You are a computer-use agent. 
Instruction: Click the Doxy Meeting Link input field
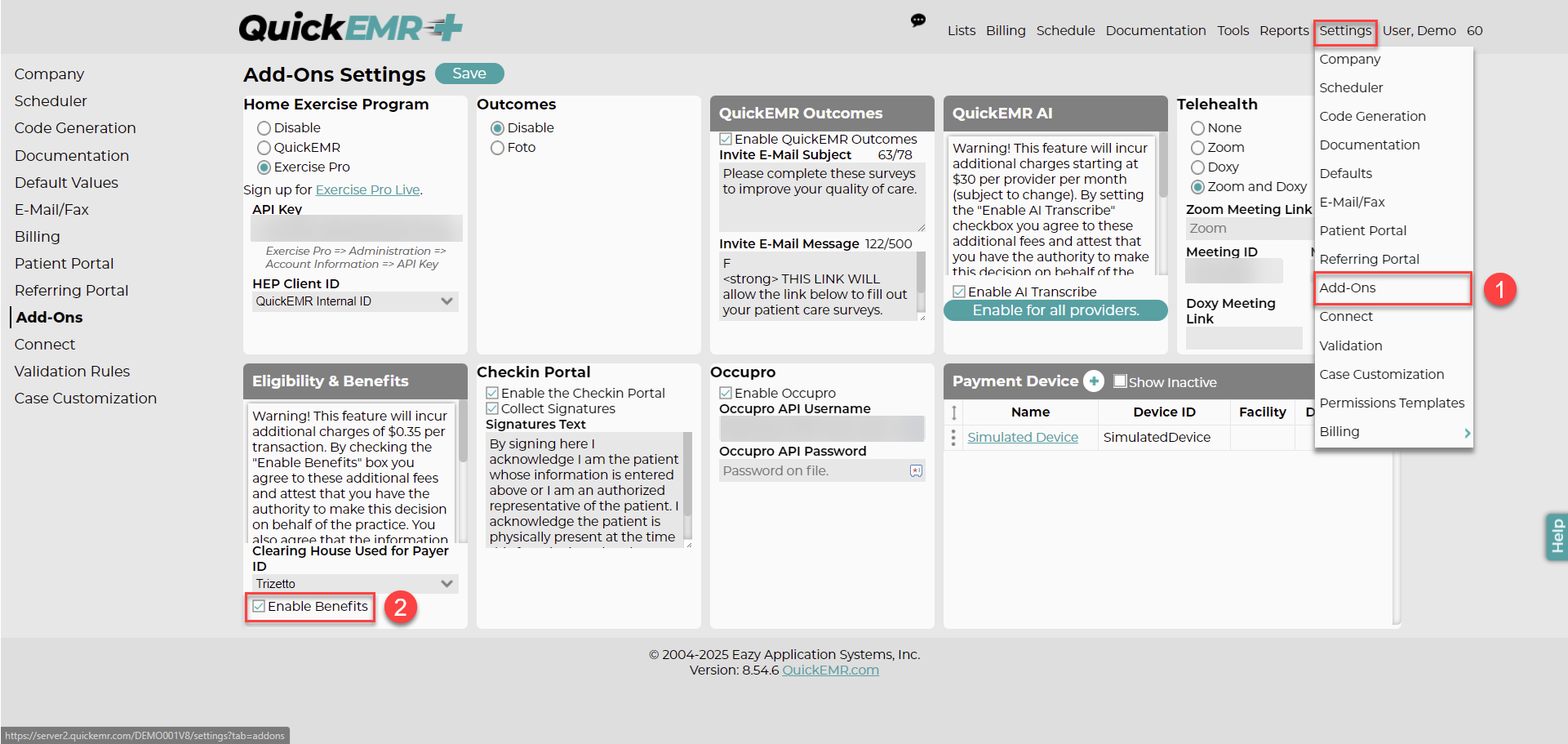[x=1244, y=338]
